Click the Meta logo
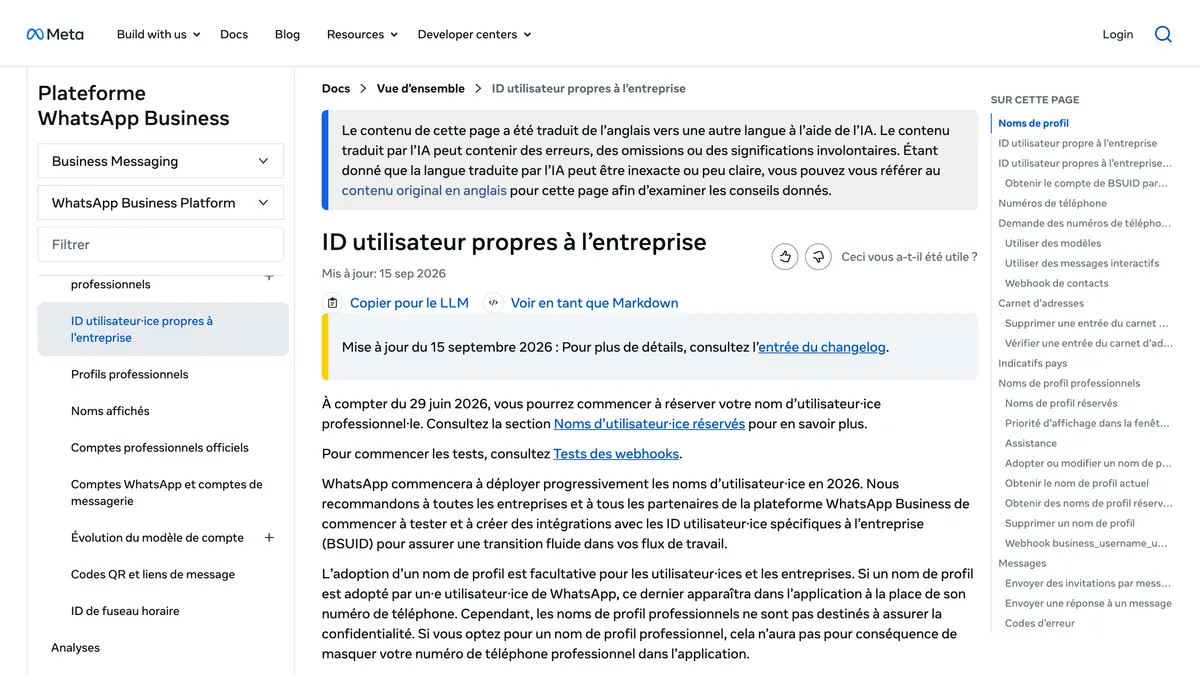Image resolution: width=1200 pixels, height=675 pixels. click(x=55, y=34)
